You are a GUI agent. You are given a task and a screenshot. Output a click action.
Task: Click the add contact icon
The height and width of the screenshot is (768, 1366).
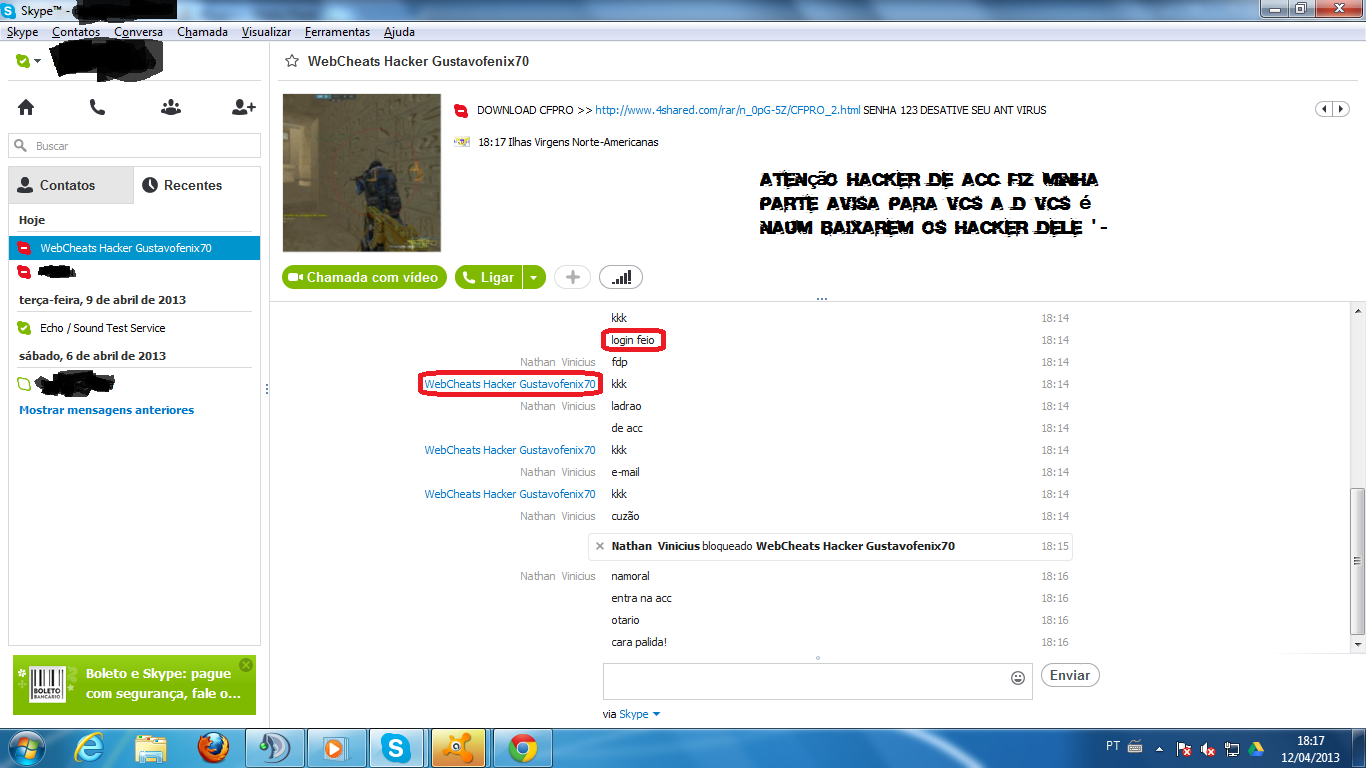(x=244, y=107)
